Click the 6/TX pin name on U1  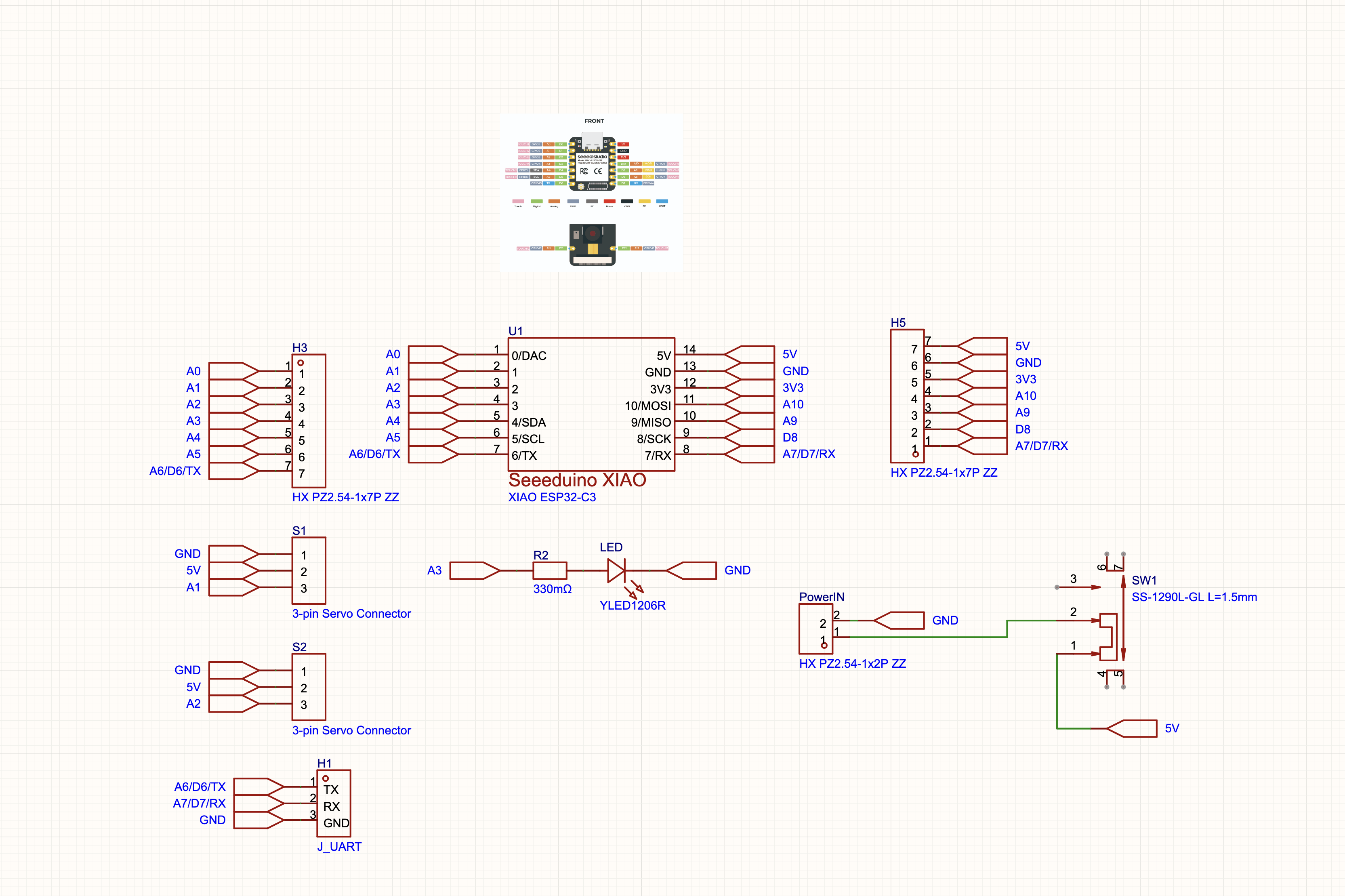click(524, 455)
